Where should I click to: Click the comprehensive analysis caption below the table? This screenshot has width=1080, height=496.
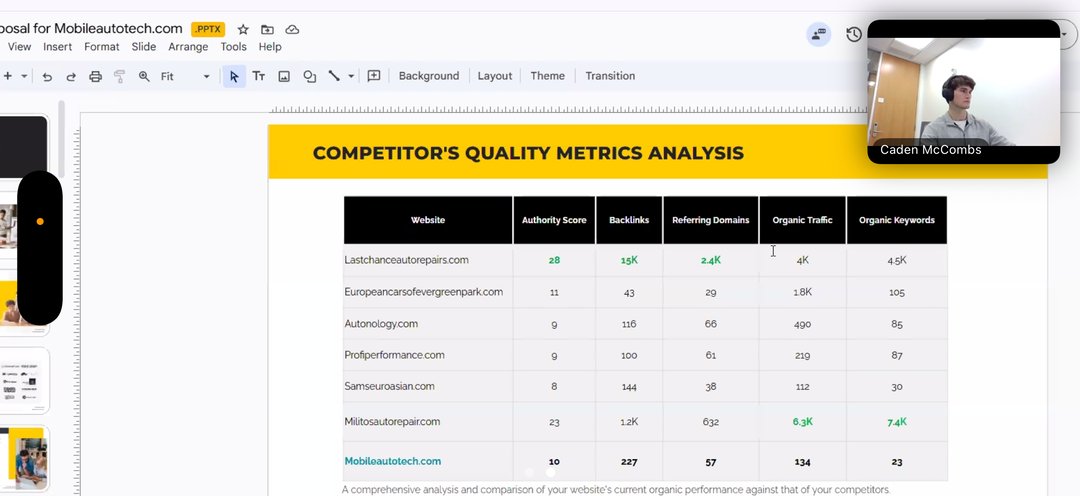coord(616,490)
